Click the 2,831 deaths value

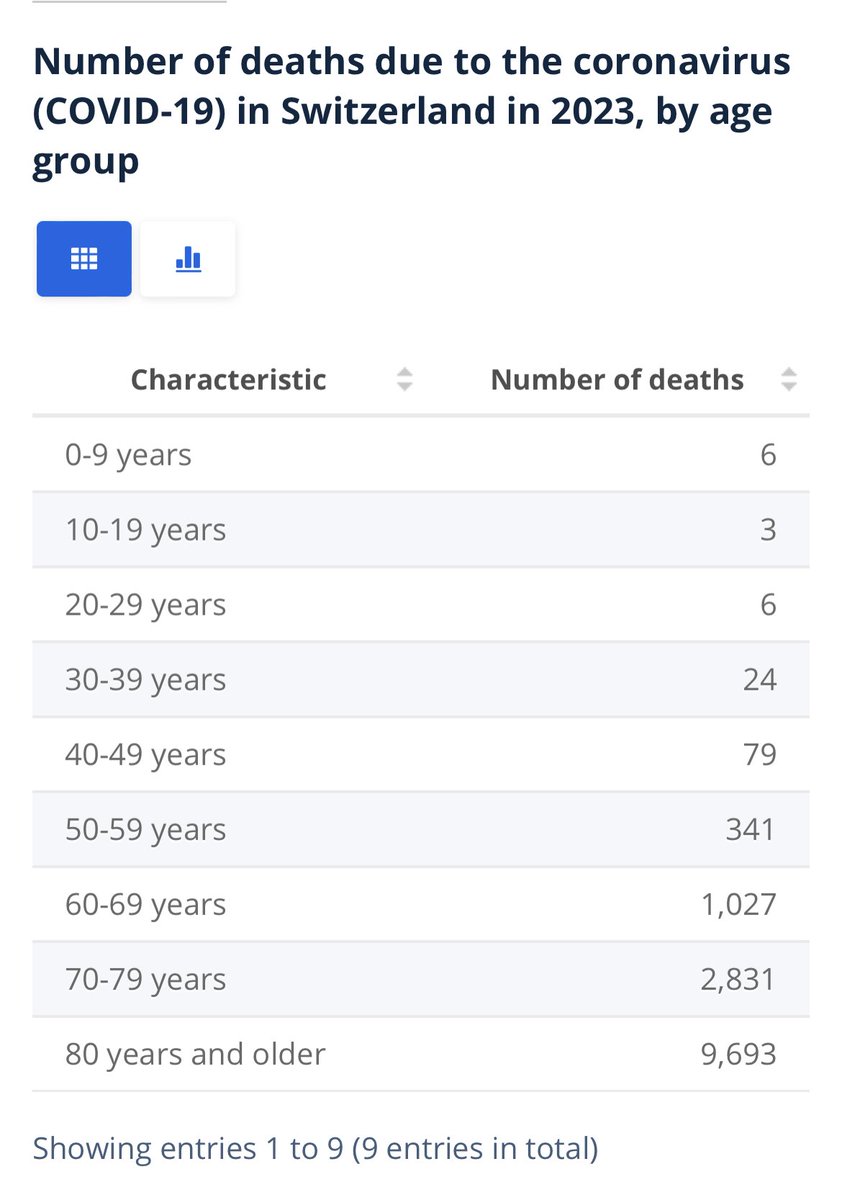(x=738, y=979)
